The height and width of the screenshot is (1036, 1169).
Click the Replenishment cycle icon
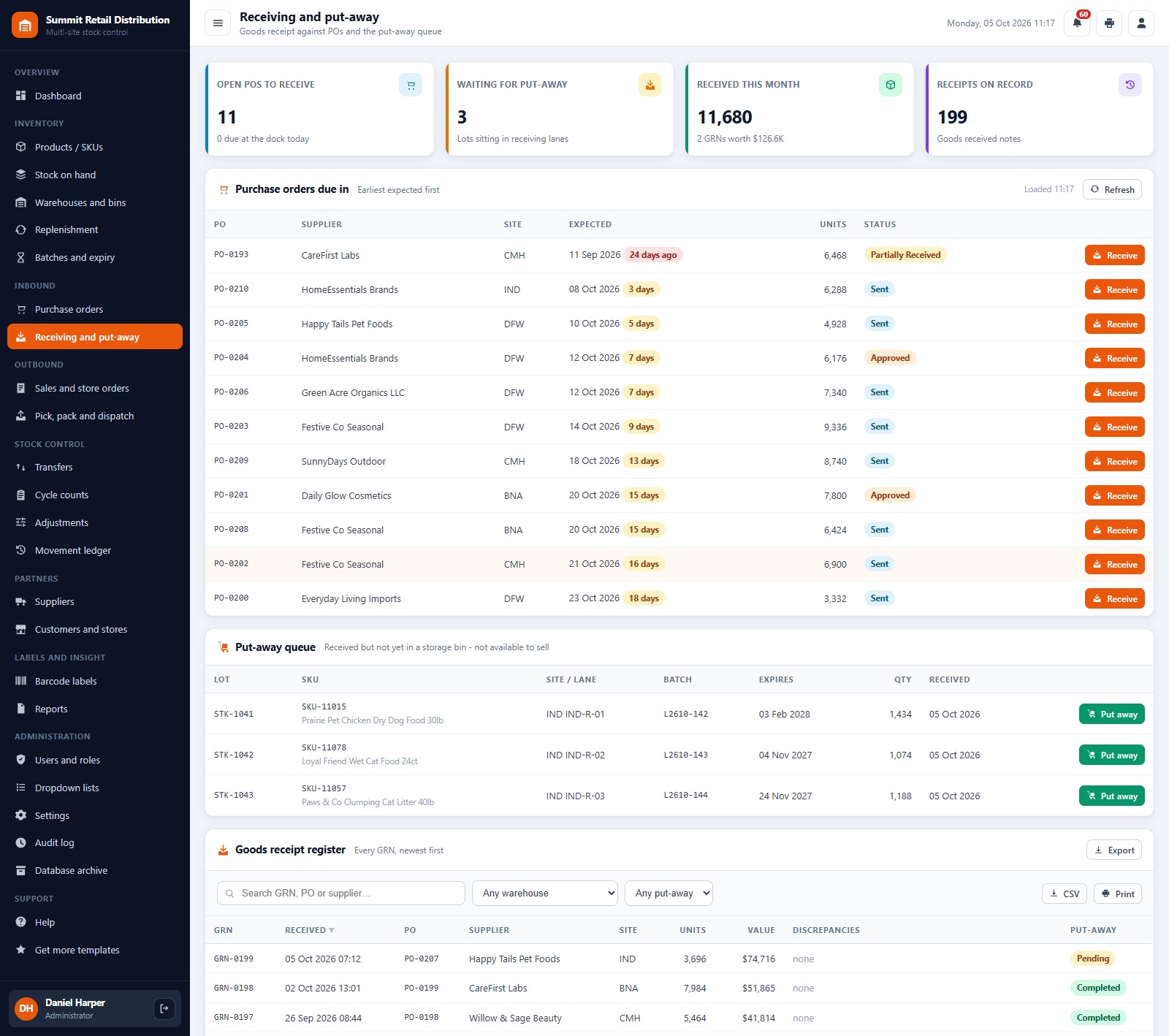(21, 229)
